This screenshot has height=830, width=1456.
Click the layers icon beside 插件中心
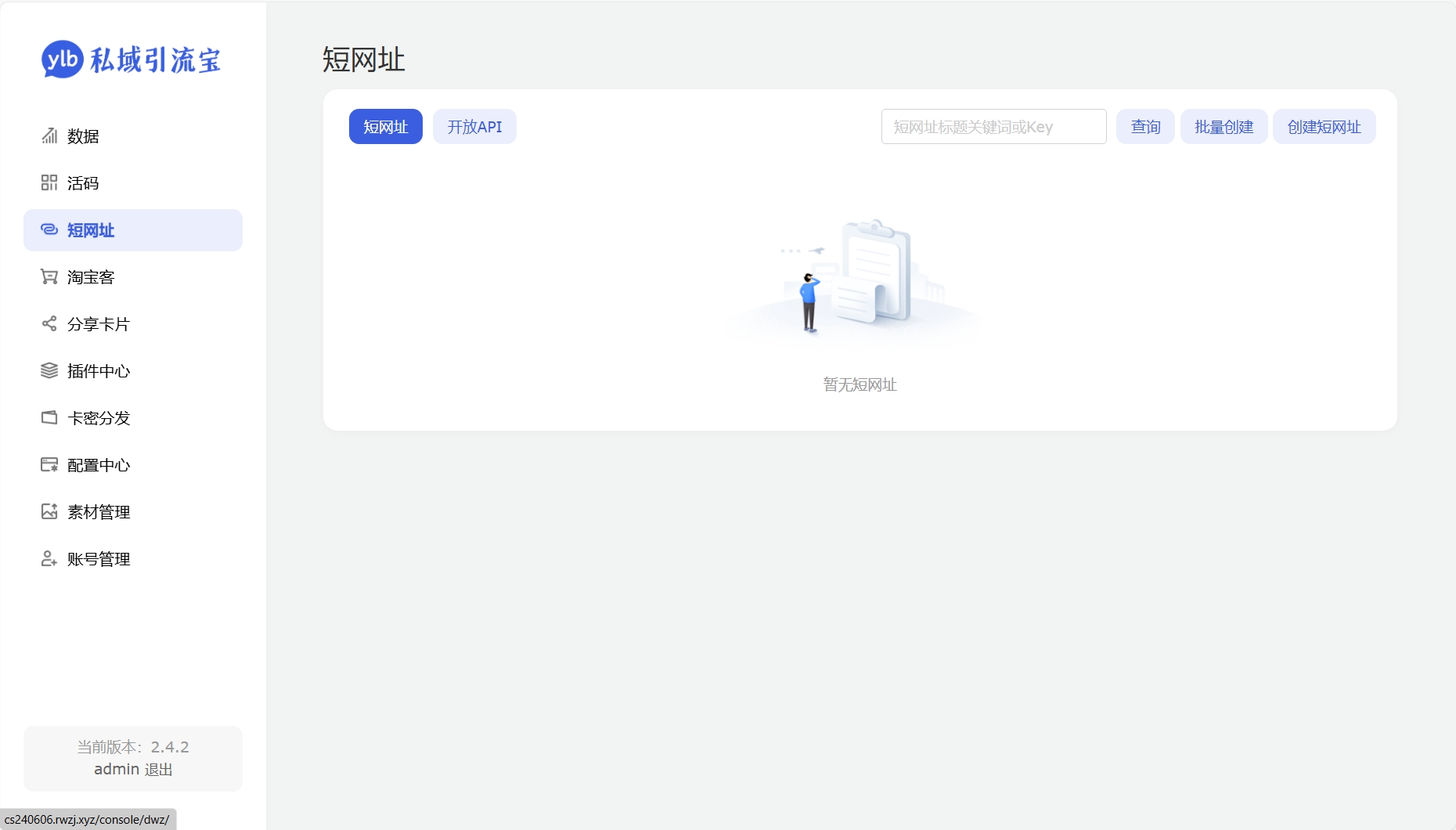49,371
